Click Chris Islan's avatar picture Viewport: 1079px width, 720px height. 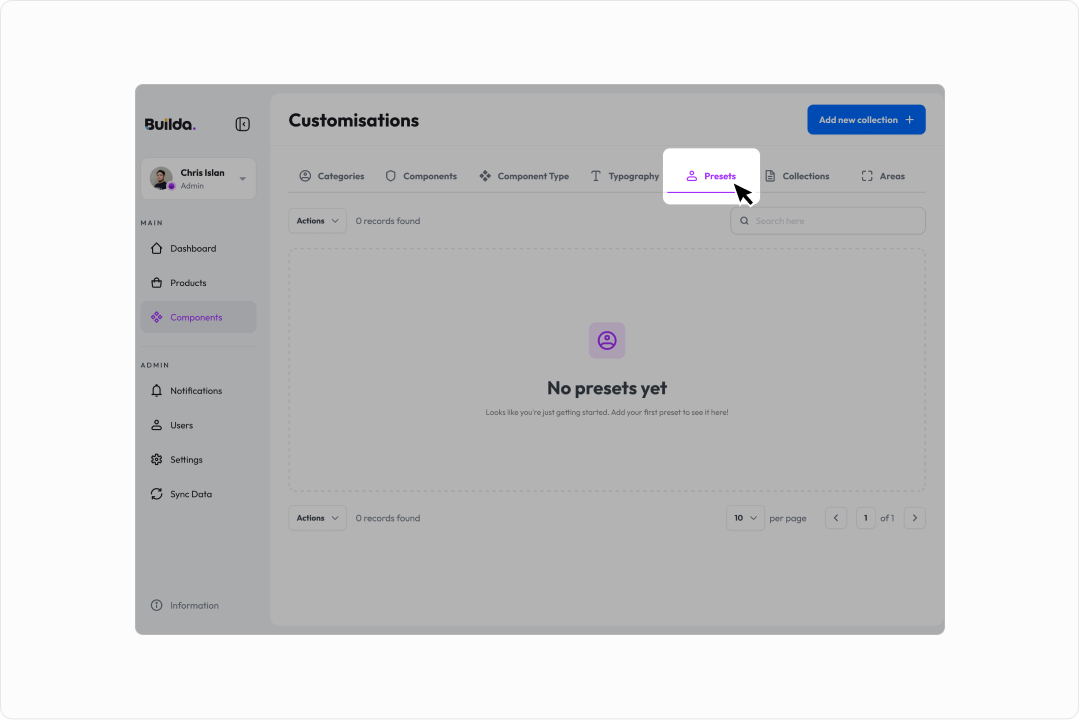(x=162, y=178)
